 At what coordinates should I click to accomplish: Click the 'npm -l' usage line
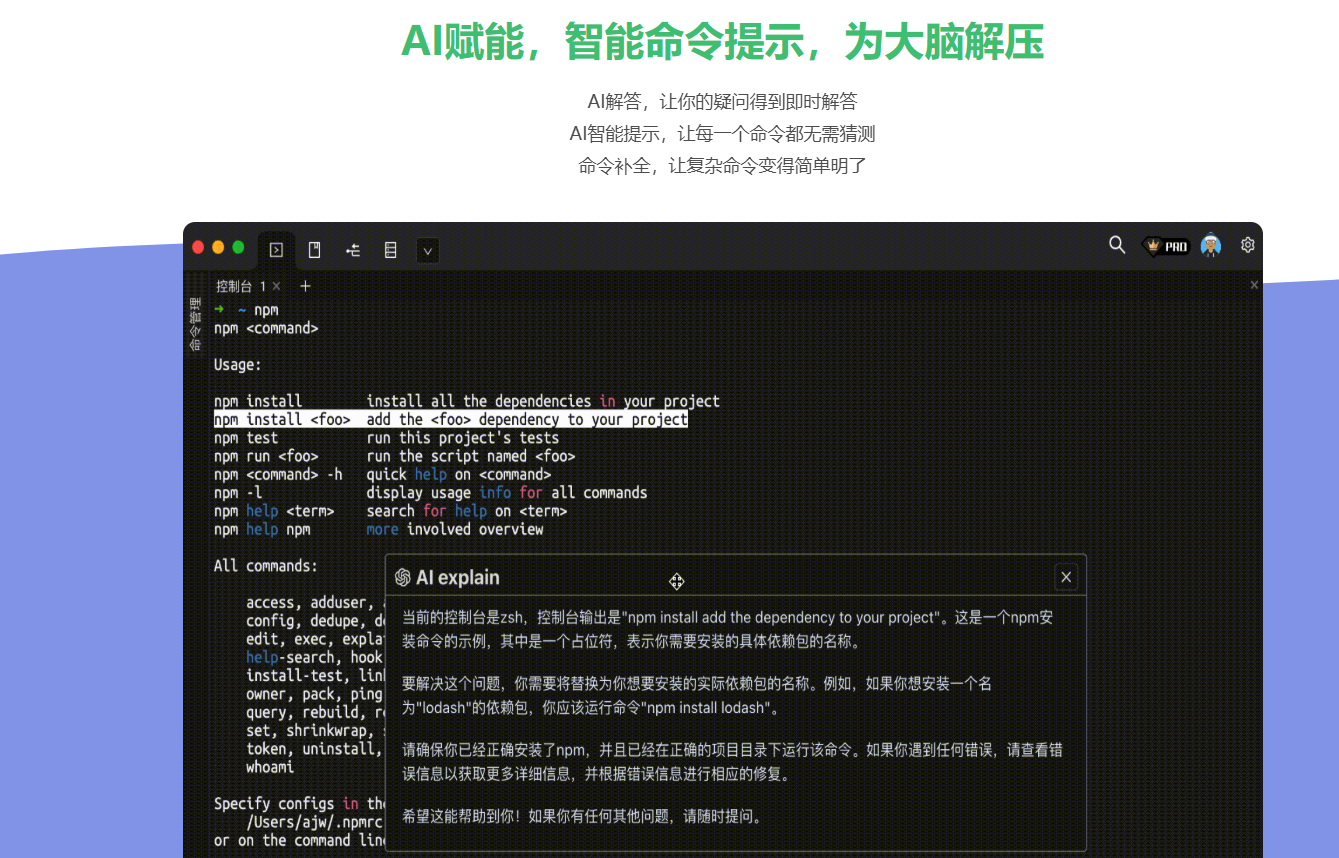(x=430, y=493)
